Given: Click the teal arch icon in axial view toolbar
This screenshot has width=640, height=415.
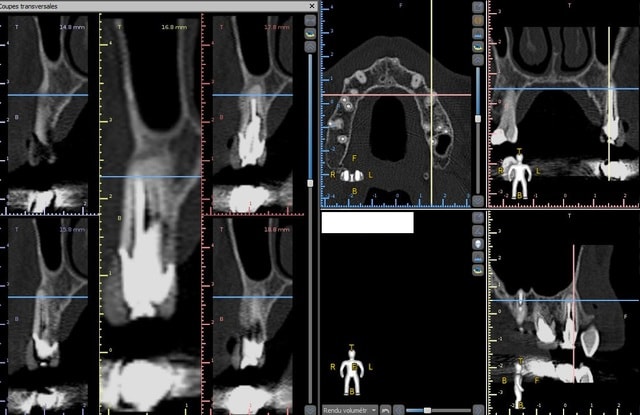Looking at the screenshot, I should [478, 46].
